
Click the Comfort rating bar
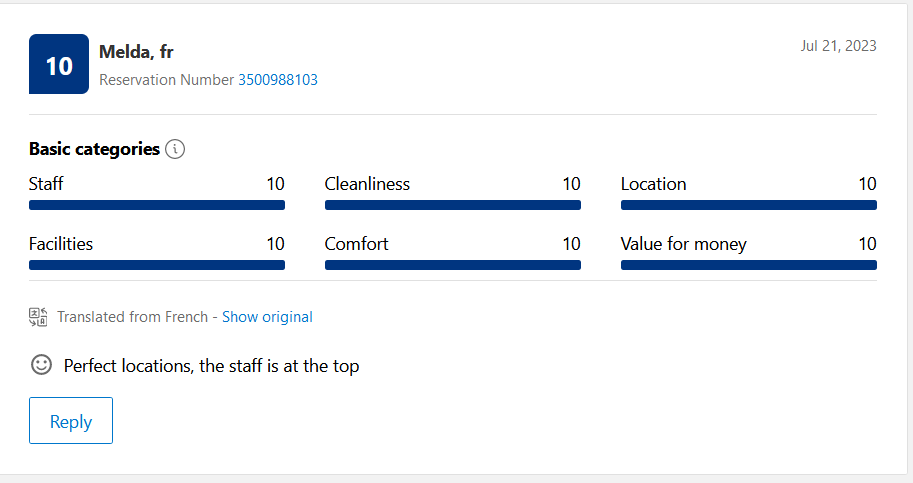pyautogui.click(x=453, y=265)
